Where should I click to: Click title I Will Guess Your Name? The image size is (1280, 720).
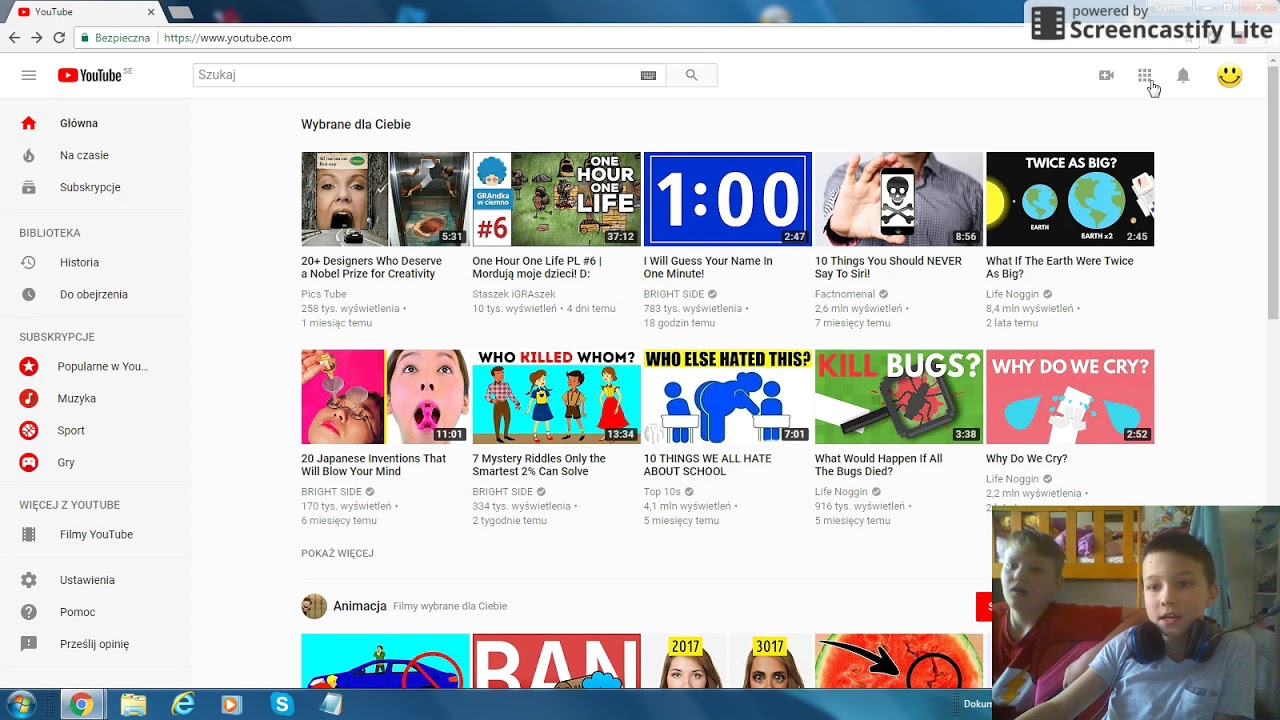(708, 267)
